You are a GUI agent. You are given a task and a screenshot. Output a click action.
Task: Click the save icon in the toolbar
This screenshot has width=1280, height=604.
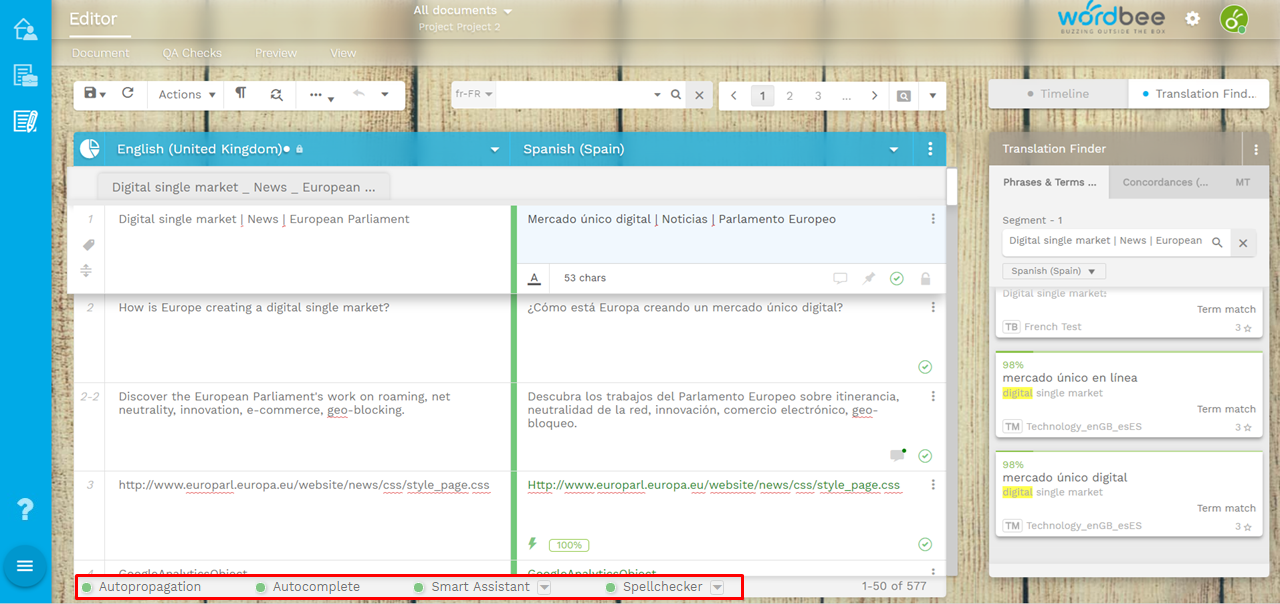pos(91,94)
